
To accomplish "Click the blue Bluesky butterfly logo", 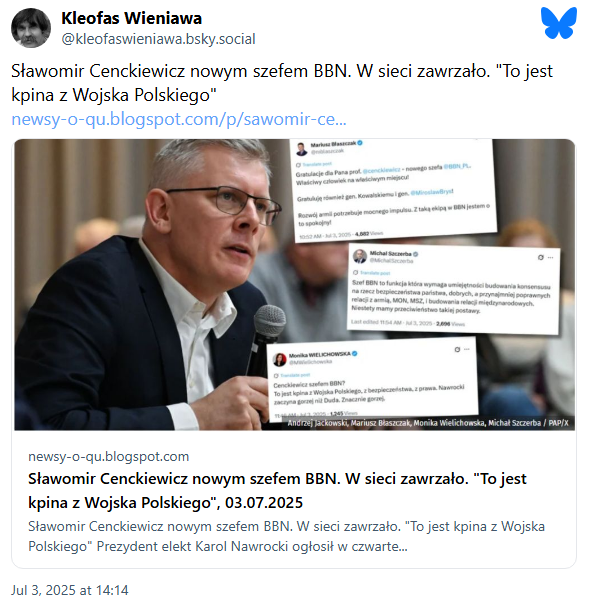I will click(559, 23).
